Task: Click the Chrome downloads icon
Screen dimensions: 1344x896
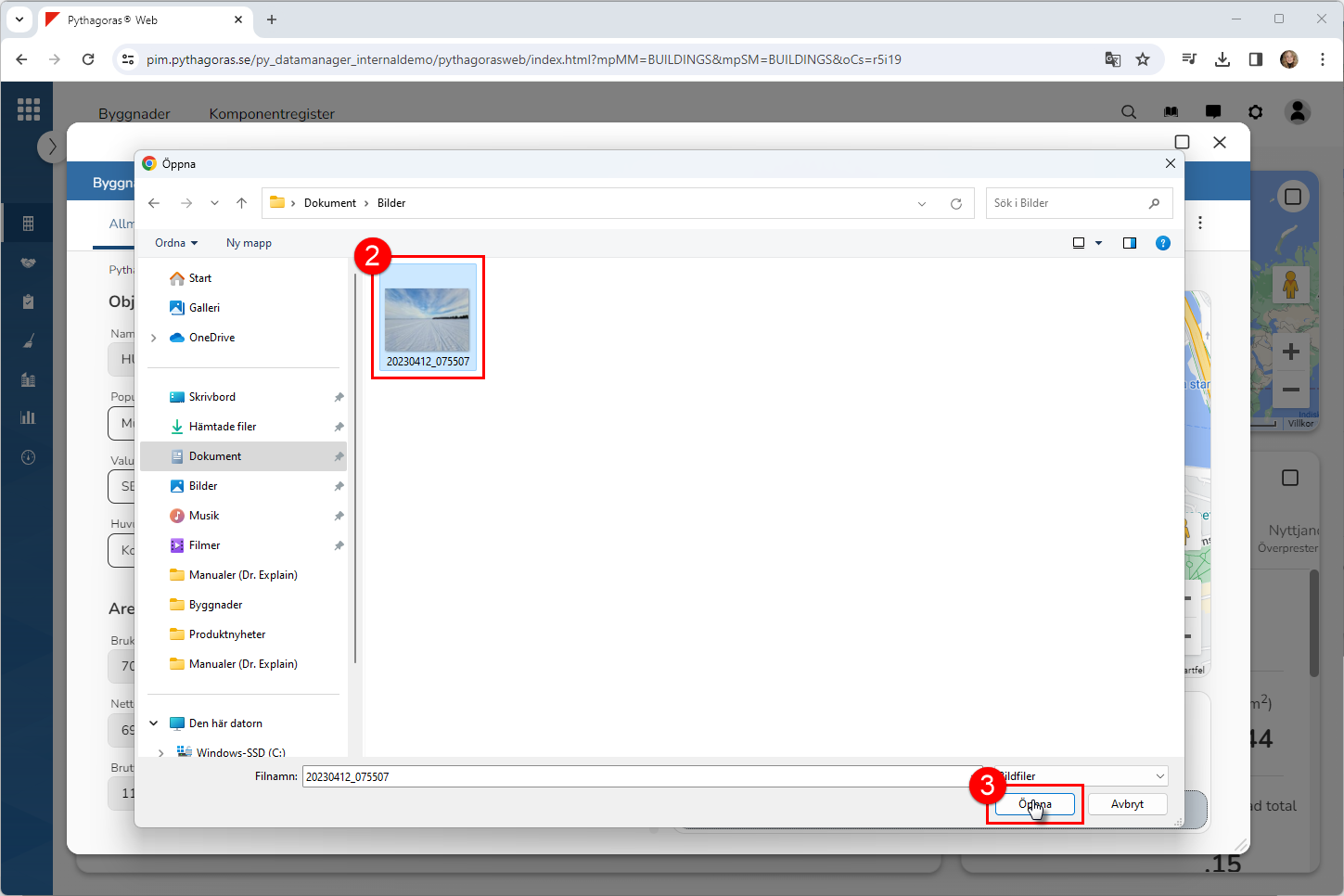Action: pyautogui.click(x=1222, y=59)
